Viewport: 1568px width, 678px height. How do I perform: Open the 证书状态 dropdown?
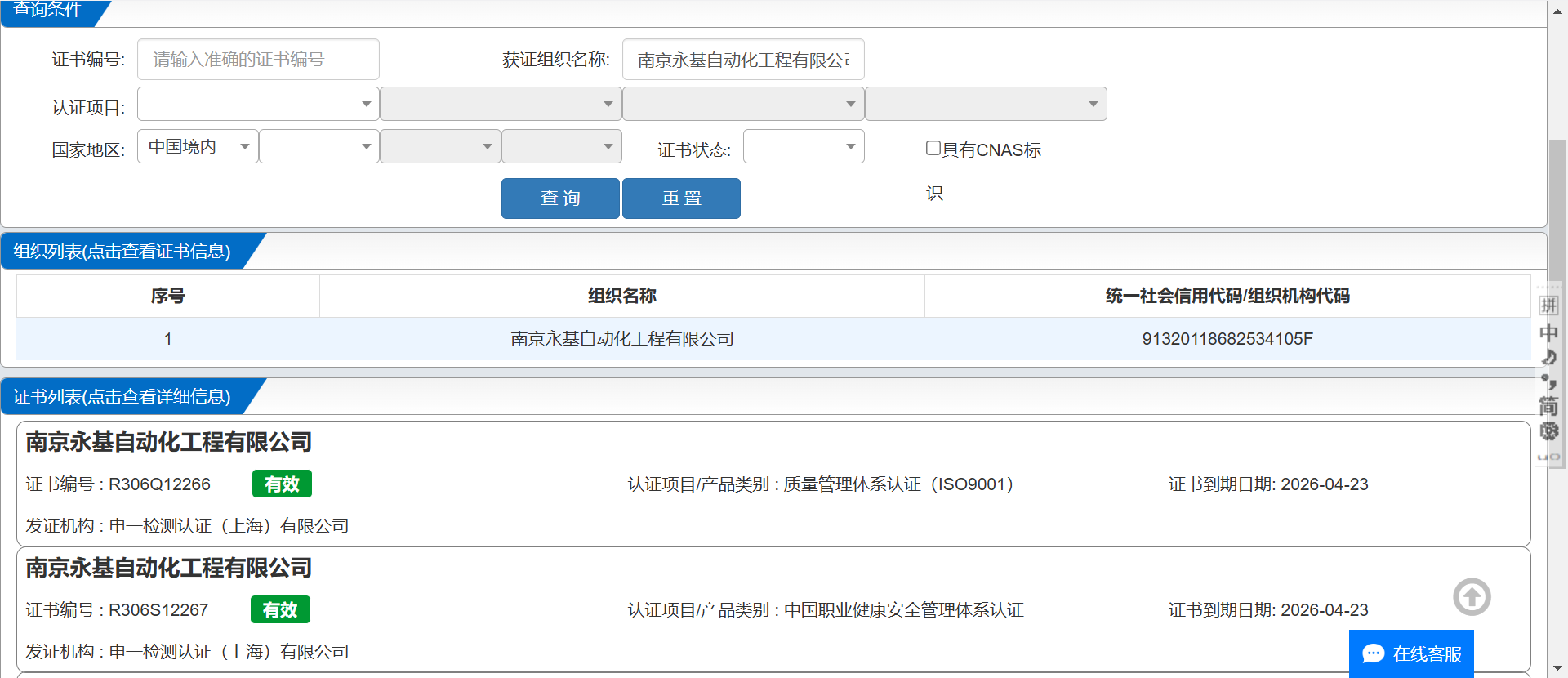click(804, 146)
